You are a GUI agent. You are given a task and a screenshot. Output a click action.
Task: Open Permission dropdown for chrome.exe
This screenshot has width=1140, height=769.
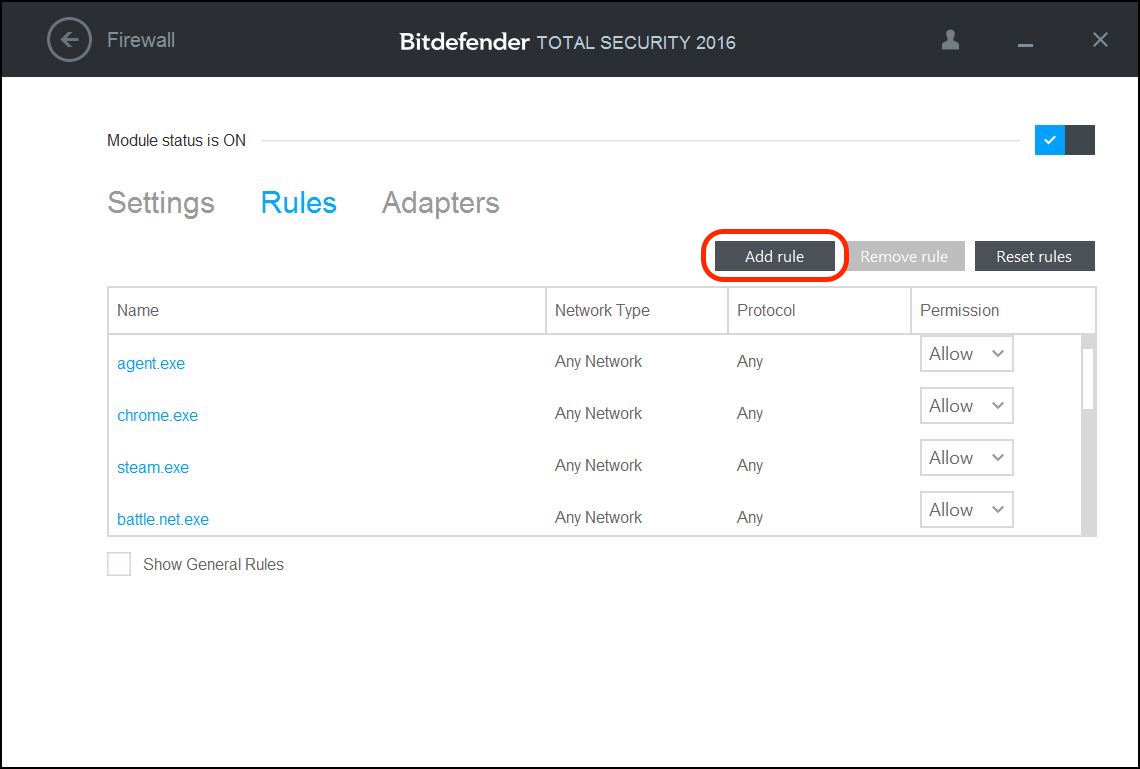click(x=966, y=406)
